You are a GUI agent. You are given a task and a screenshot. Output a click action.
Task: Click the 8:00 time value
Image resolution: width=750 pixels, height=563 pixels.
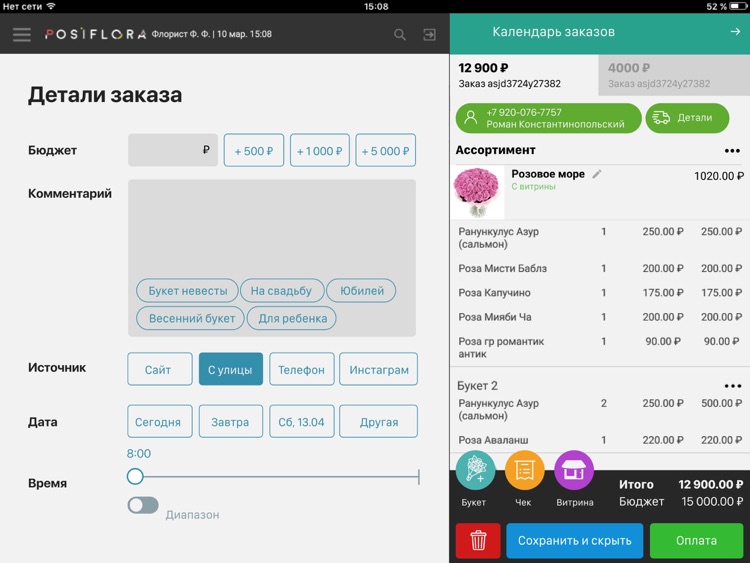[x=139, y=453]
